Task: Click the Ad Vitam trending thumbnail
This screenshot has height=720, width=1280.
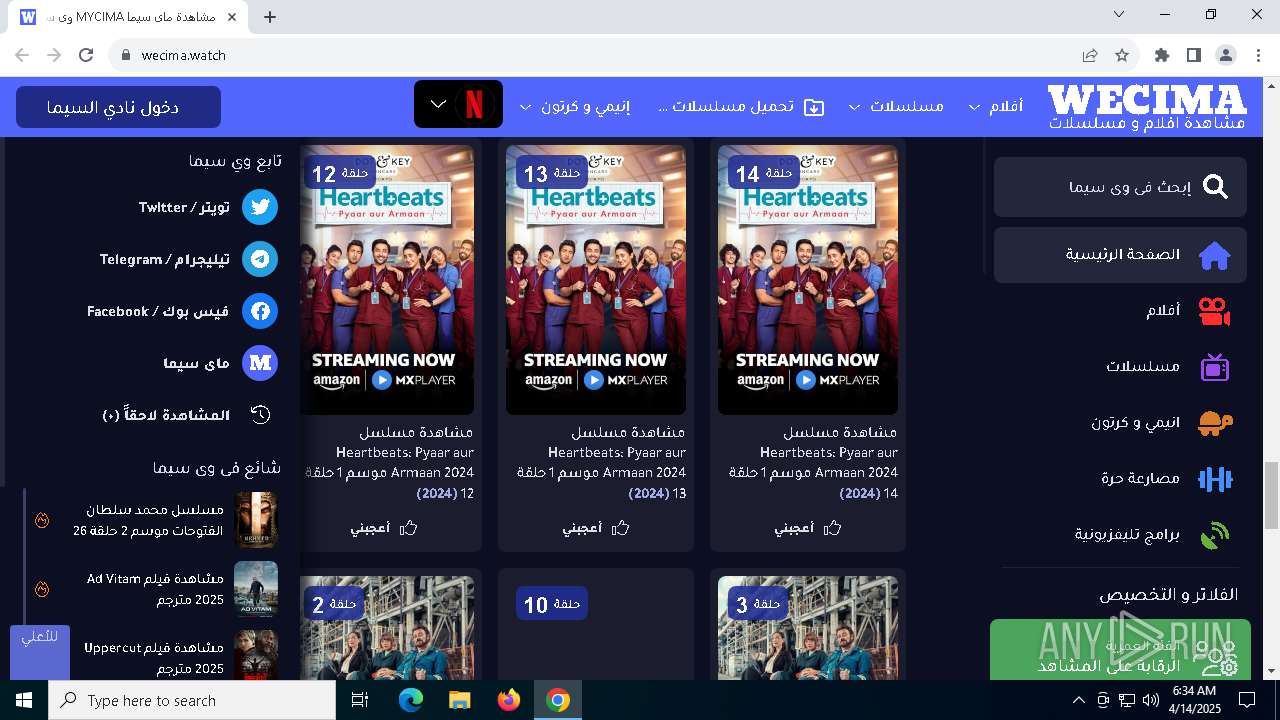Action: [x=256, y=590]
